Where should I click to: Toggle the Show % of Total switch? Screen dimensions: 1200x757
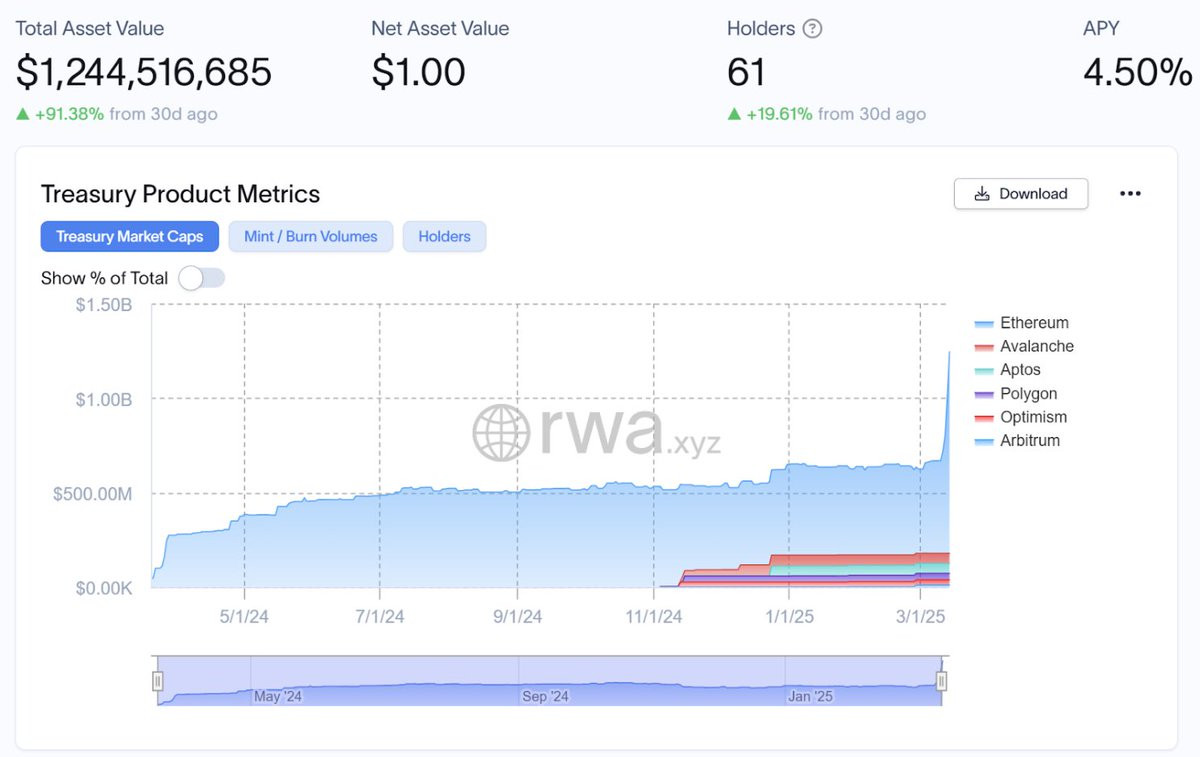(202, 278)
